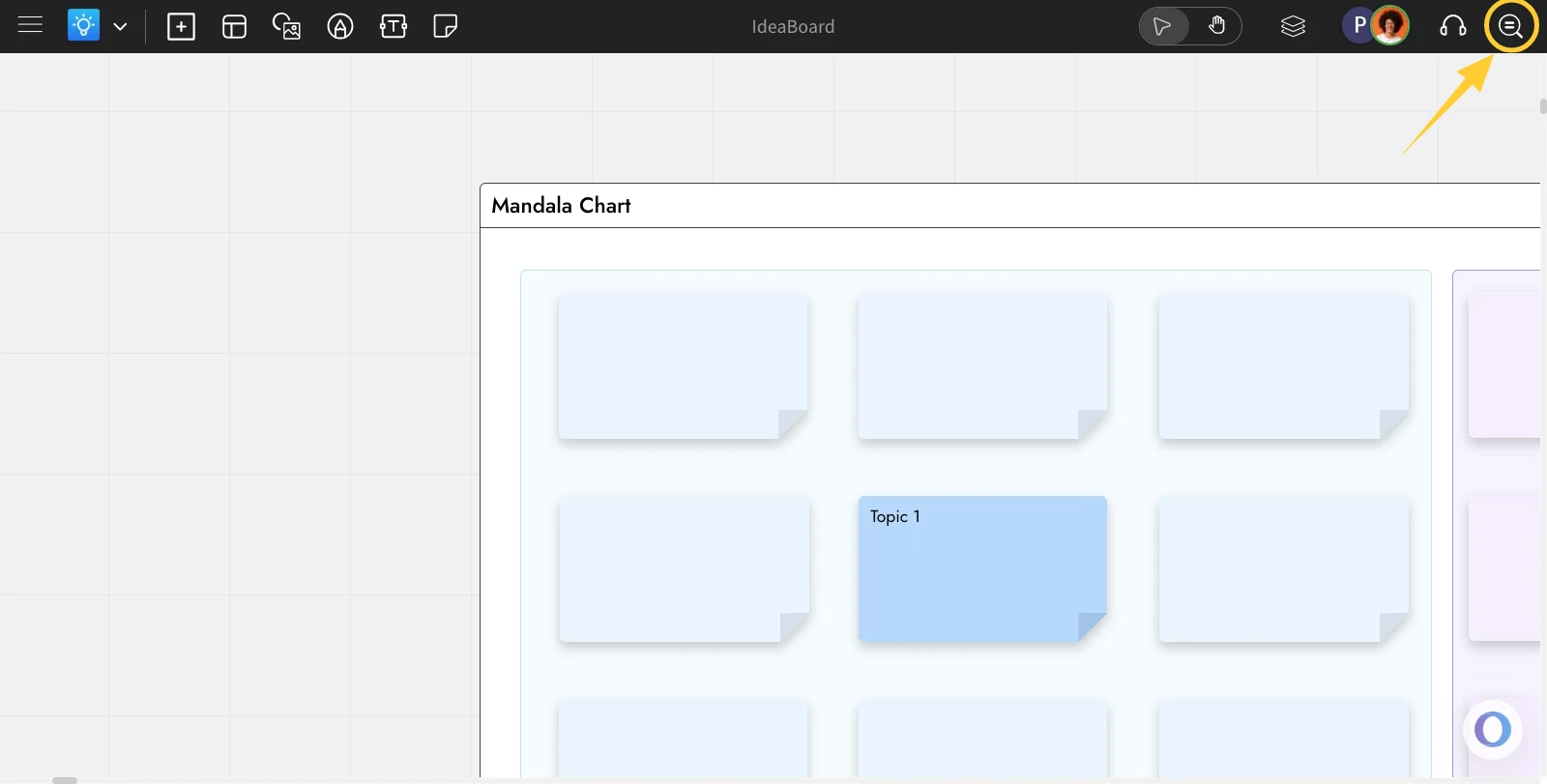Image resolution: width=1547 pixels, height=784 pixels.
Task: Select the text box tool
Action: coord(394,26)
